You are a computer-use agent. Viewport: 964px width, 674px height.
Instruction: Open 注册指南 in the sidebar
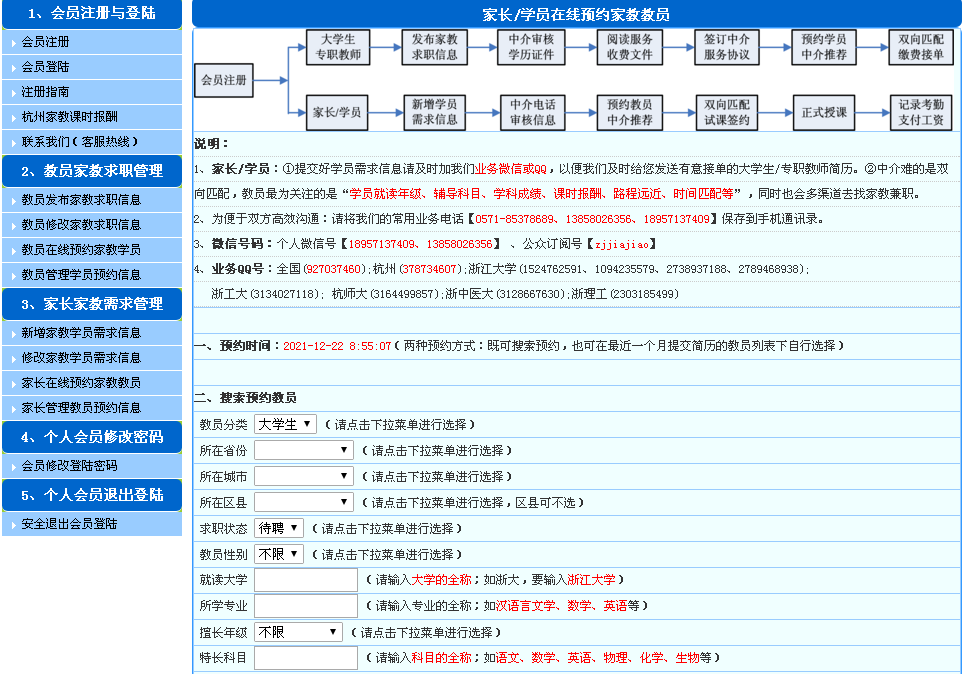click(x=46, y=92)
